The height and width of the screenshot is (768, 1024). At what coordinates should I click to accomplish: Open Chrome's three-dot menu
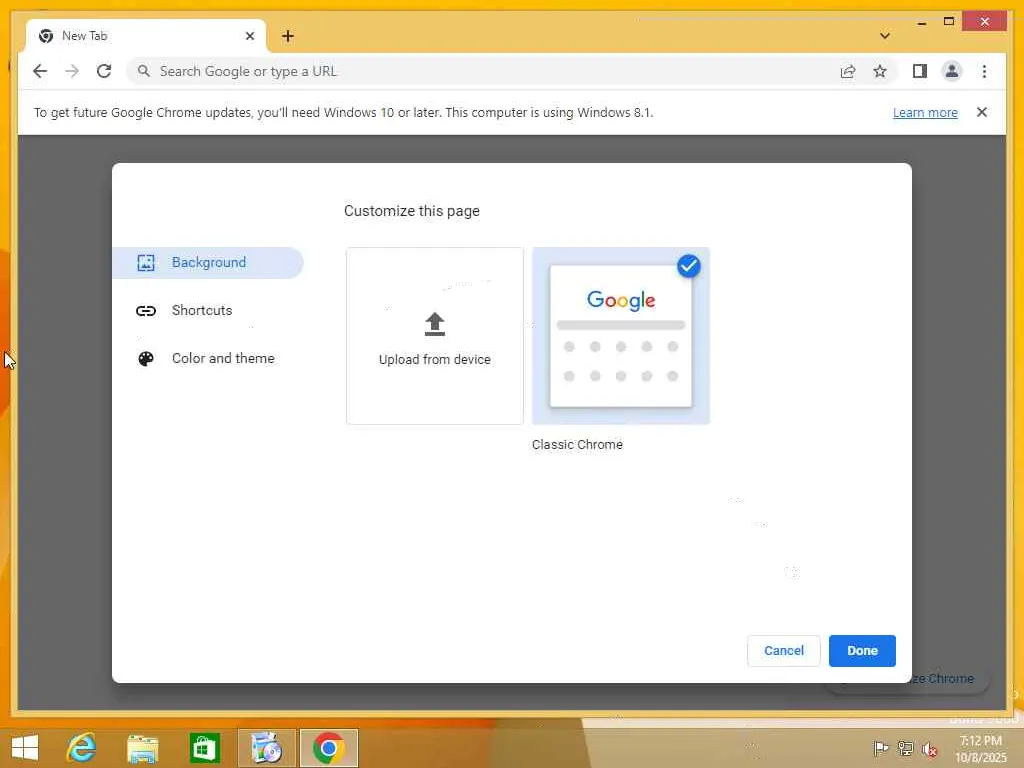pyautogui.click(x=984, y=71)
